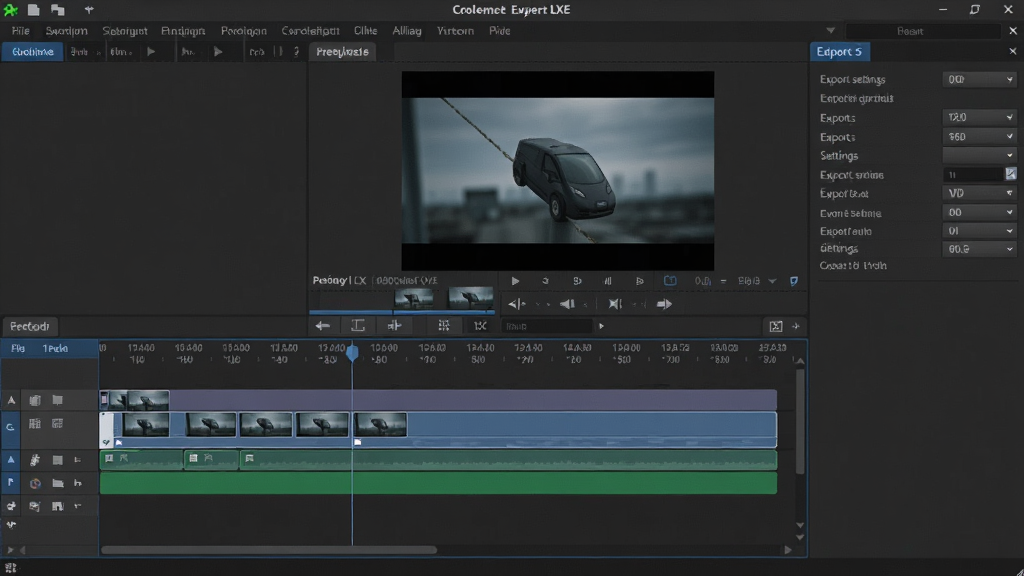
Task: Click the new document icon in title bar
Action: (x=33, y=10)
